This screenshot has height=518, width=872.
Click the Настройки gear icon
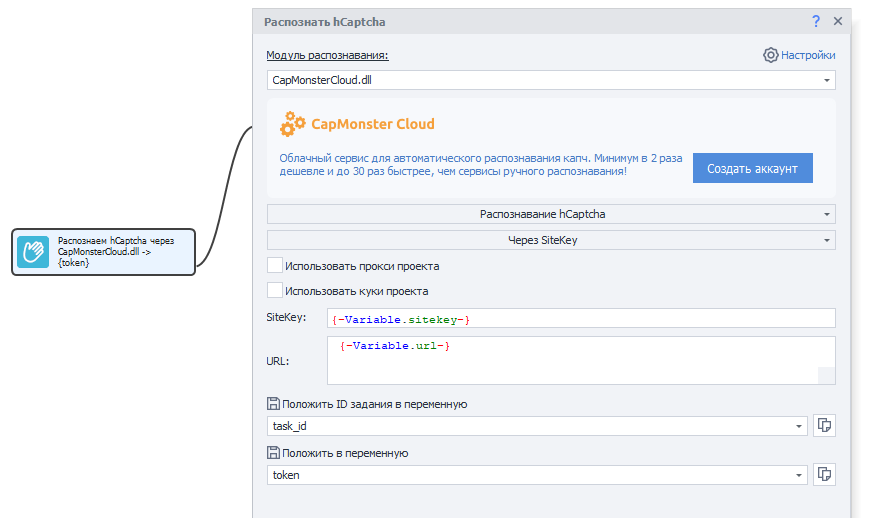click(770, 55)
